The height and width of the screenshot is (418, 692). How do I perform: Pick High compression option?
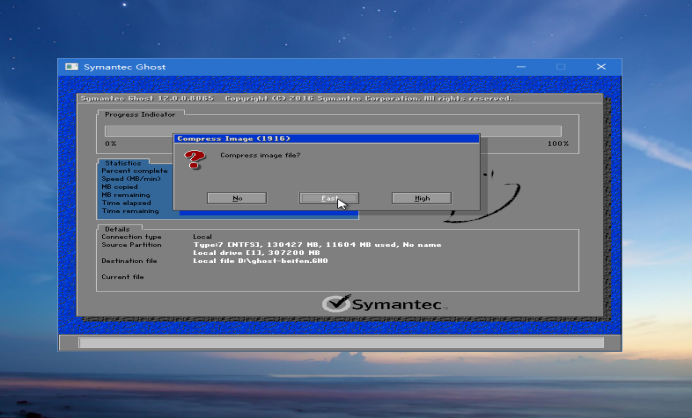[421, 198]
